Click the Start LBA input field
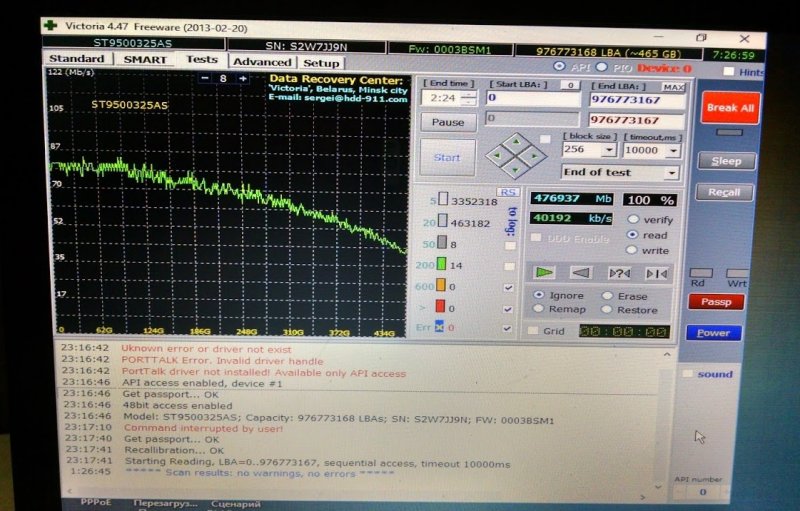 [532, 98]
